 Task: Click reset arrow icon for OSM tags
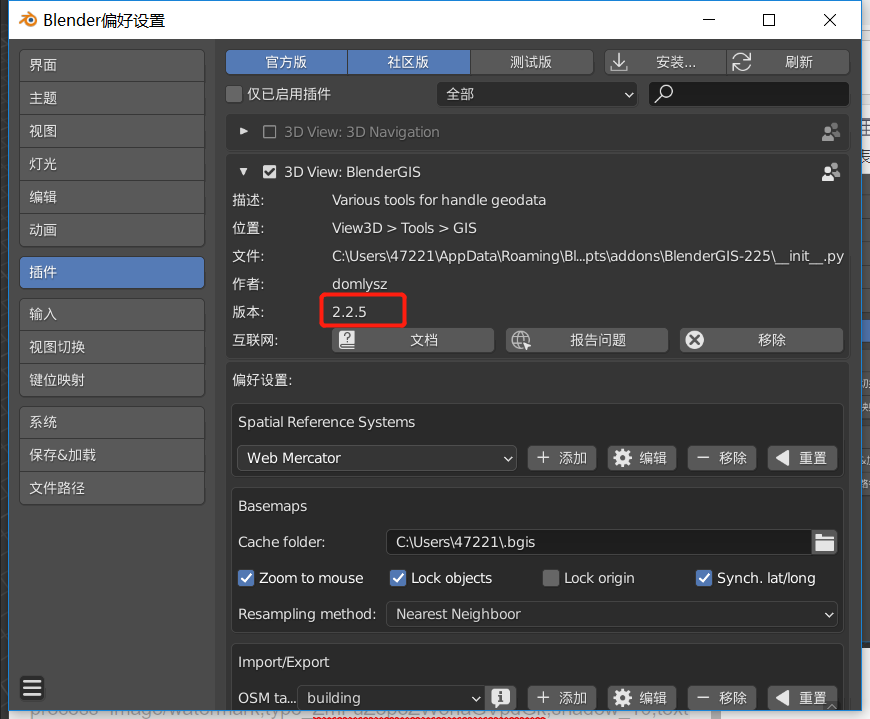click(782, 697)
